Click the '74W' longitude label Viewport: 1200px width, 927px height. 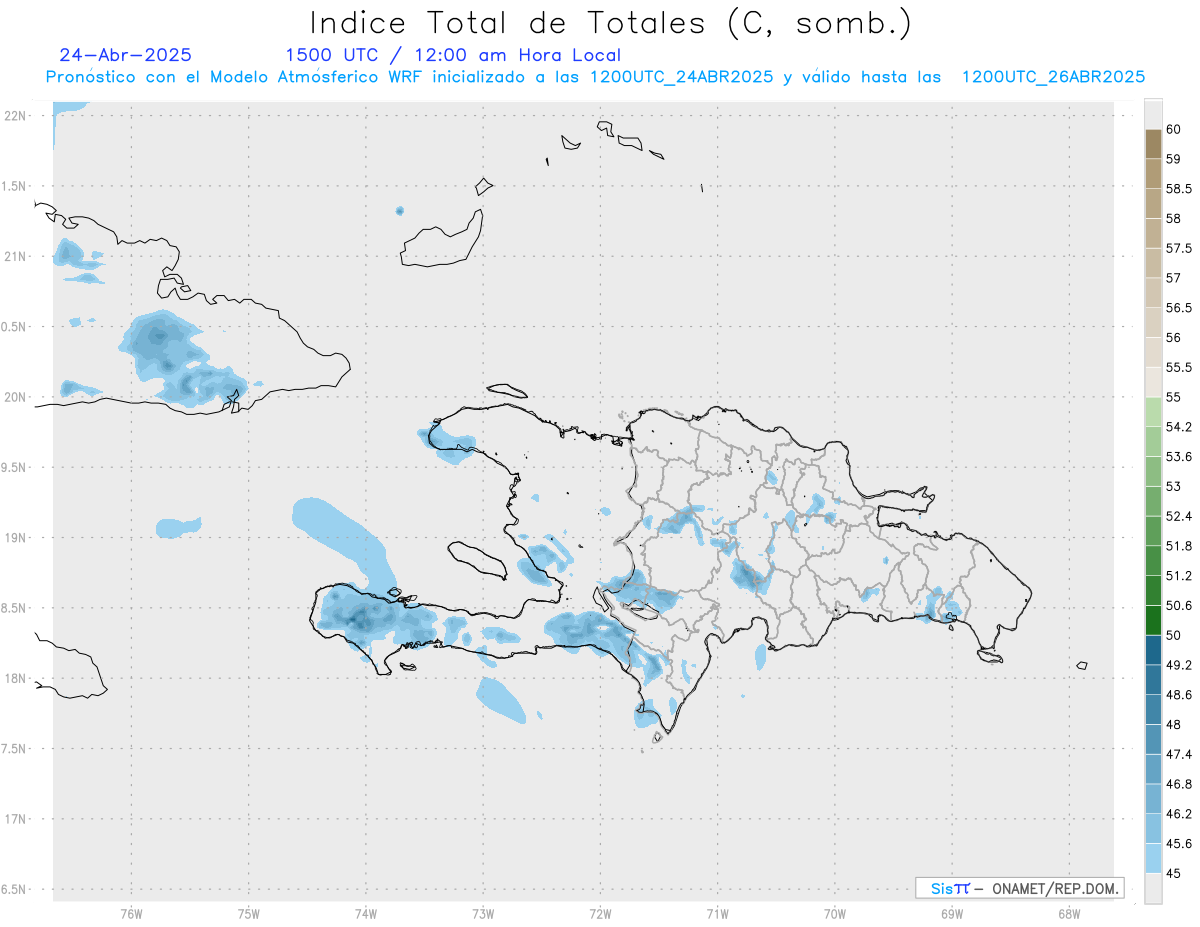tap(365, 913)
